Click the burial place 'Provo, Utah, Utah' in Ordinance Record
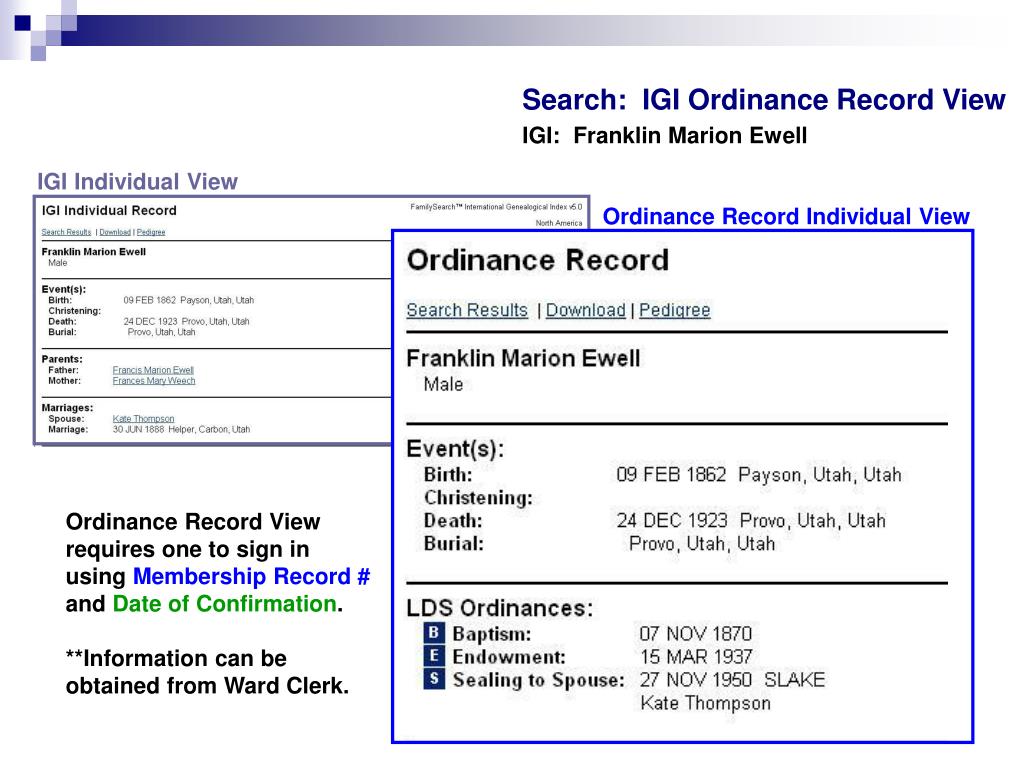The height and width of the screenshot is (768, 1024). 702,543
